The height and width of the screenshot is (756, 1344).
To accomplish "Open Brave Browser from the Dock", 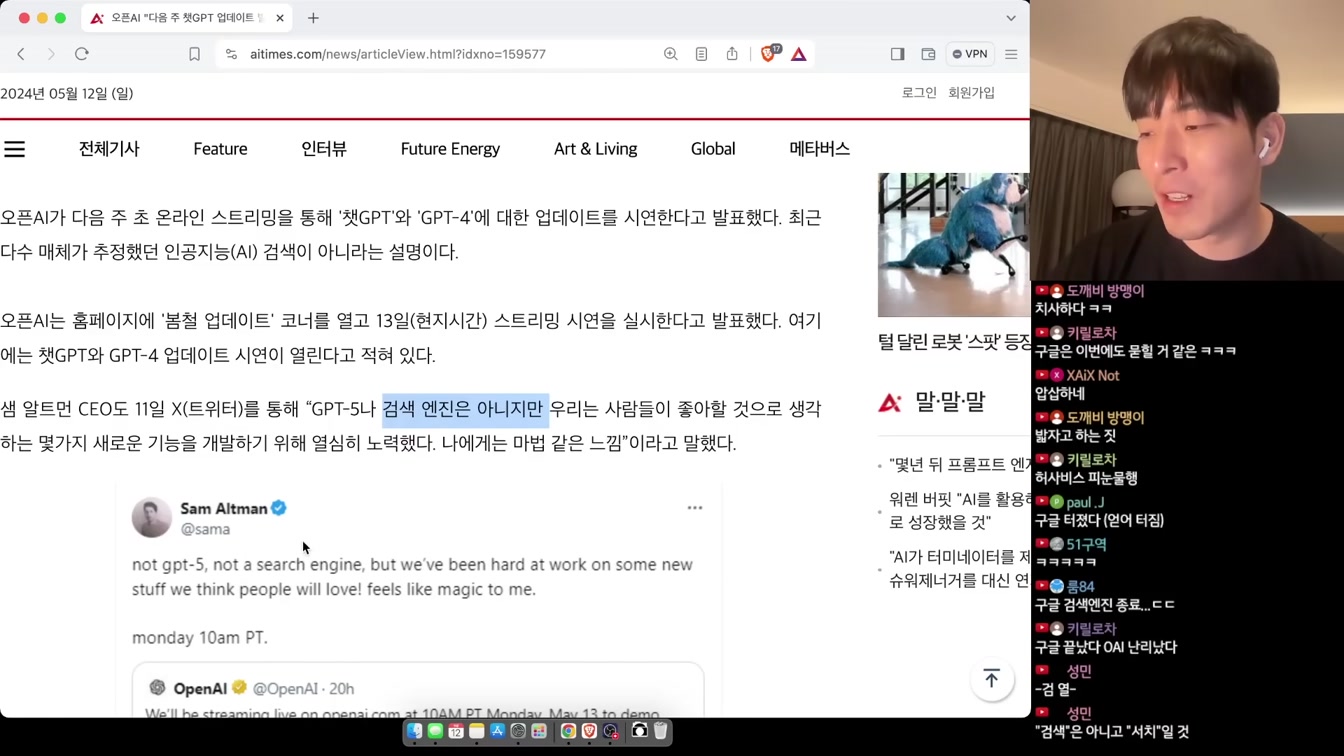I will click(589, 732).
